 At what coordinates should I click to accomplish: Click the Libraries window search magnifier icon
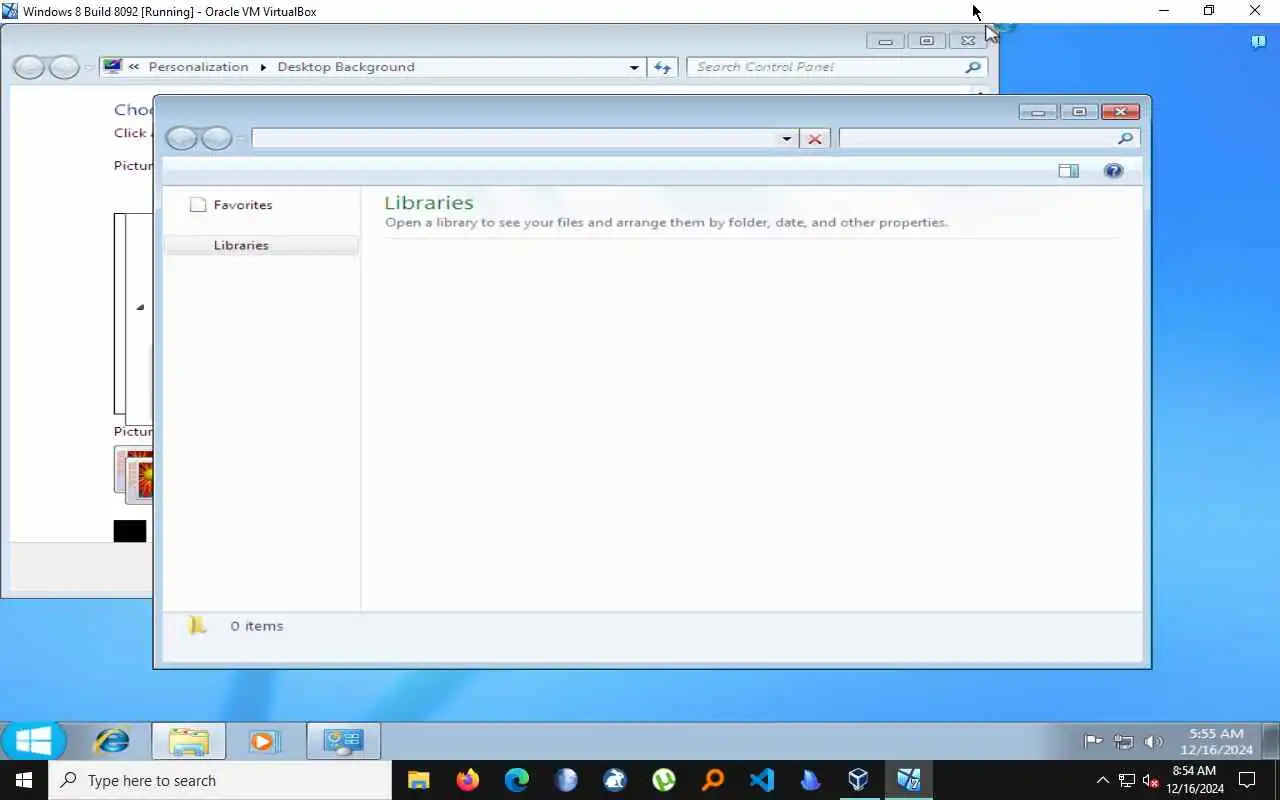coord(1125,139)
